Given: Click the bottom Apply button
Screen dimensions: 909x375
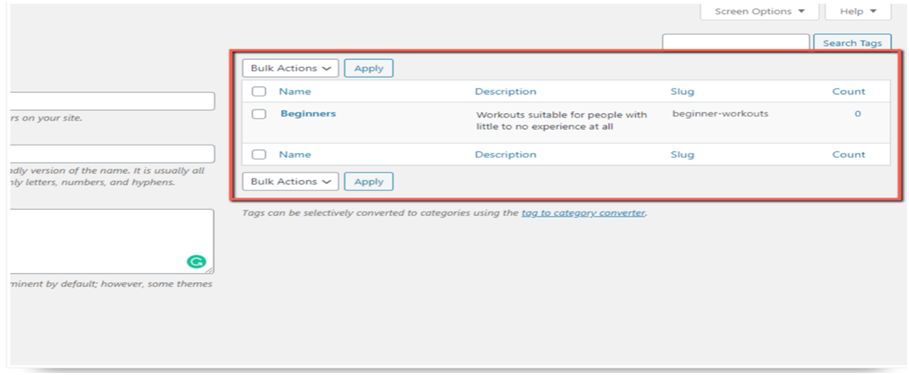Looking at the screenshot, I should (369, 181).
